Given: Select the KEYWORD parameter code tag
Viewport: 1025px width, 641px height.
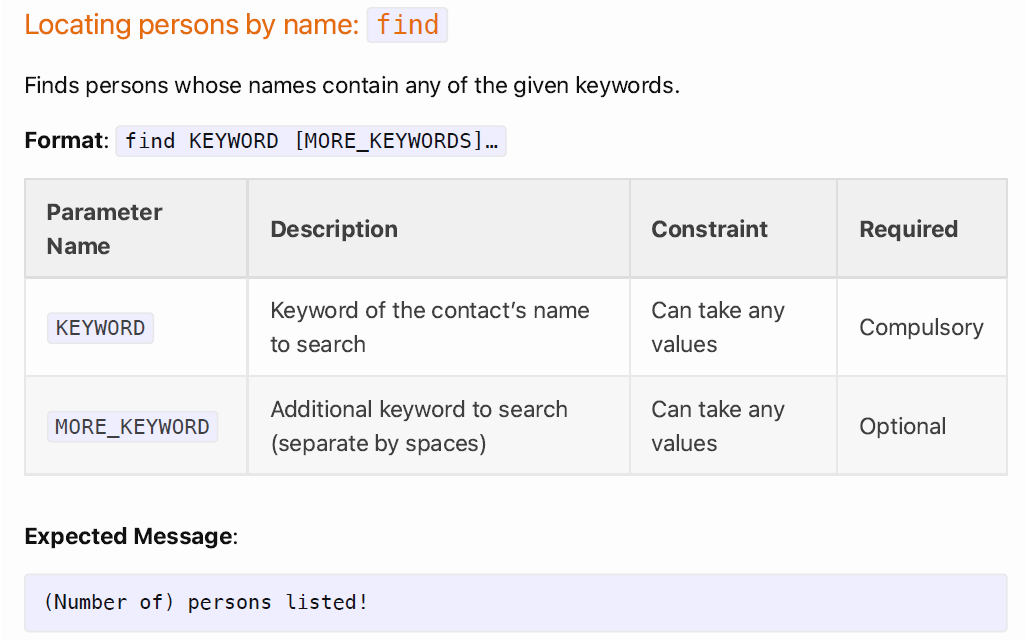Looking at the screenshot, I should tap(100, 328).
